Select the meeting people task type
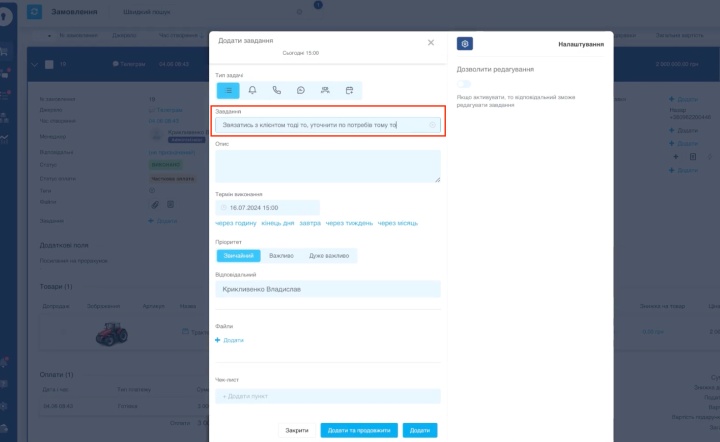This screenshot has height=442, width=720. [x=325, y=90]
